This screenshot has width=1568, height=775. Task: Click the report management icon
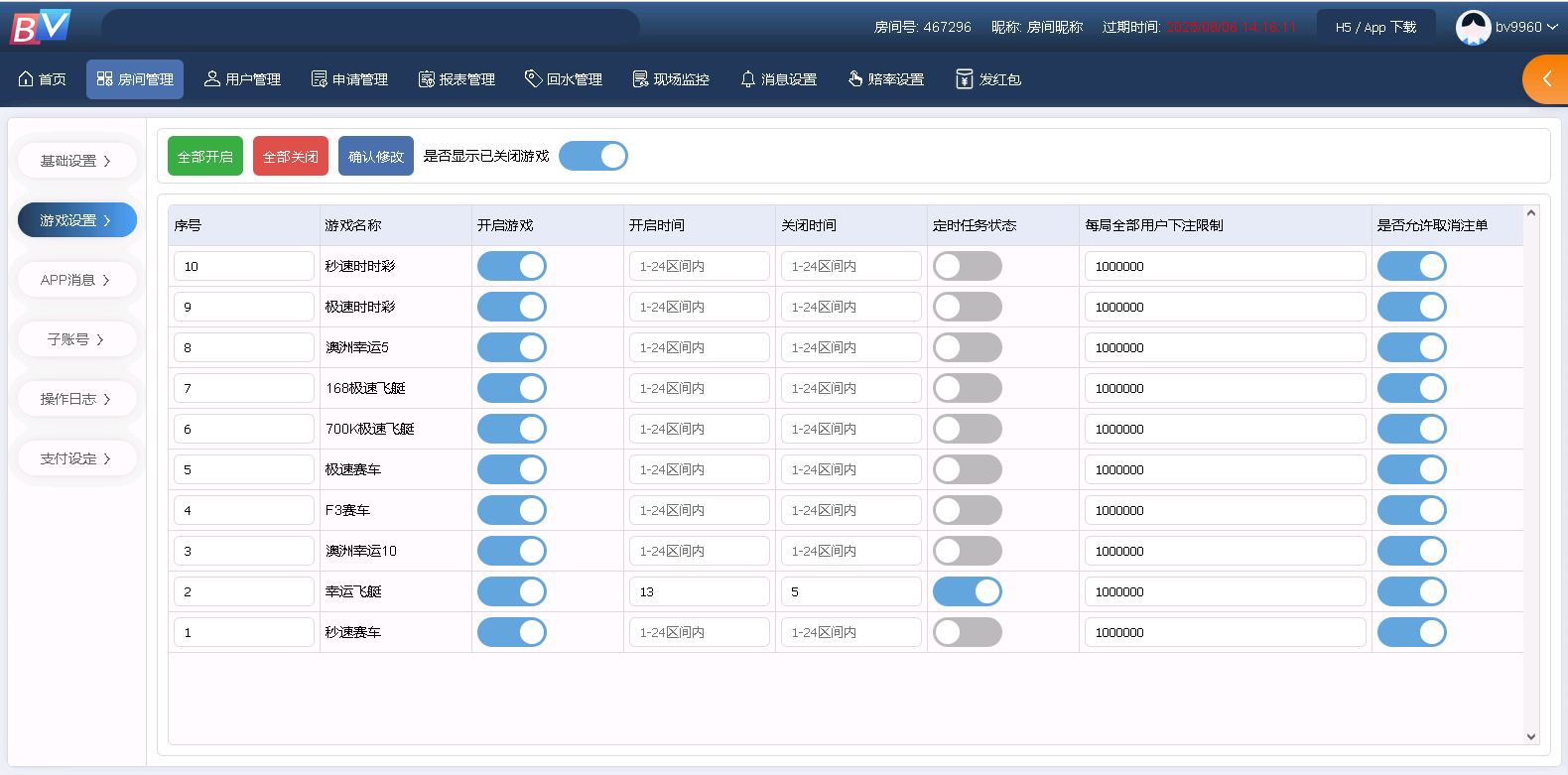(427, 79)
